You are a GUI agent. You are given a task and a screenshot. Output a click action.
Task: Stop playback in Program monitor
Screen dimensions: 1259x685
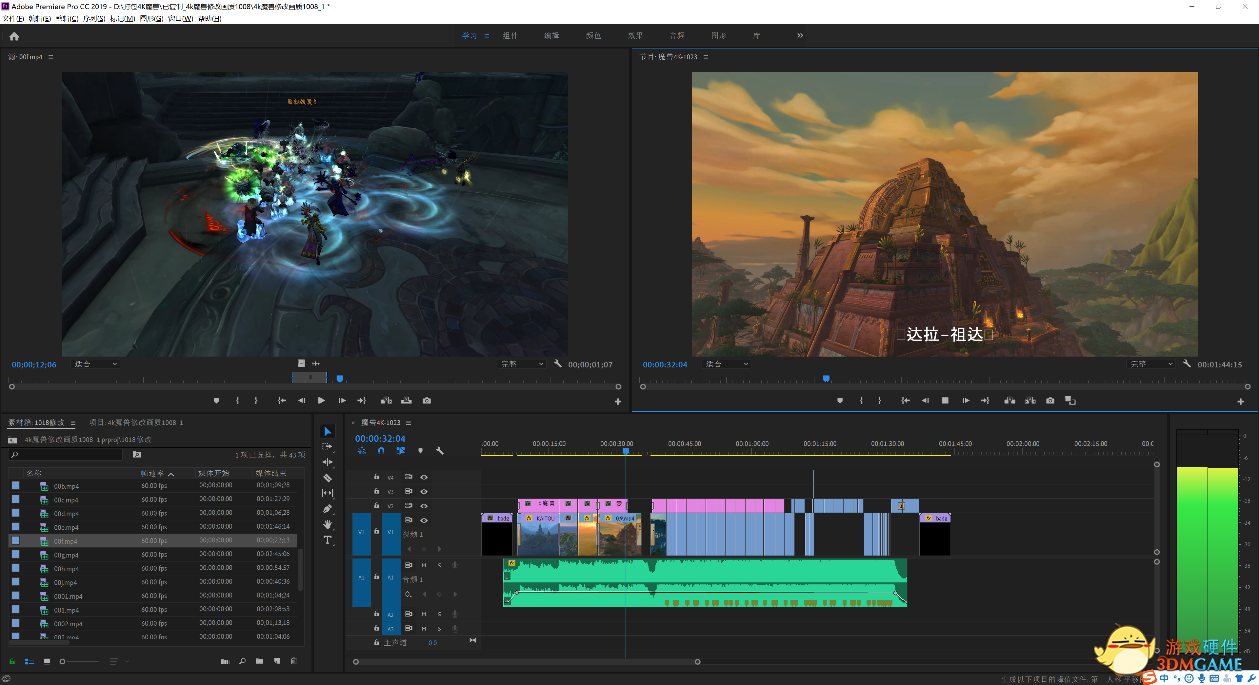[945, 400]
